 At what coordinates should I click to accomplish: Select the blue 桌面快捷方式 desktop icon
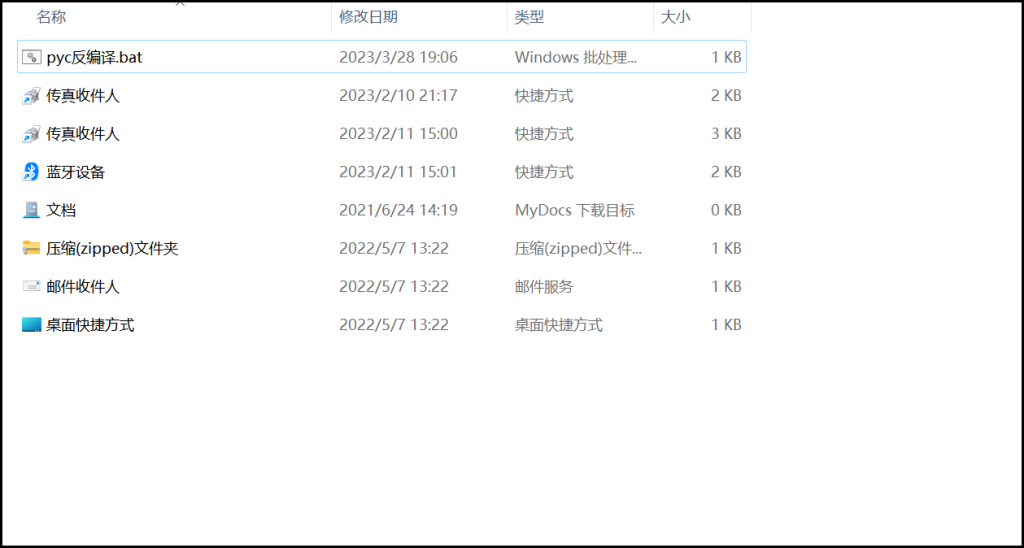tap(32, 324)
